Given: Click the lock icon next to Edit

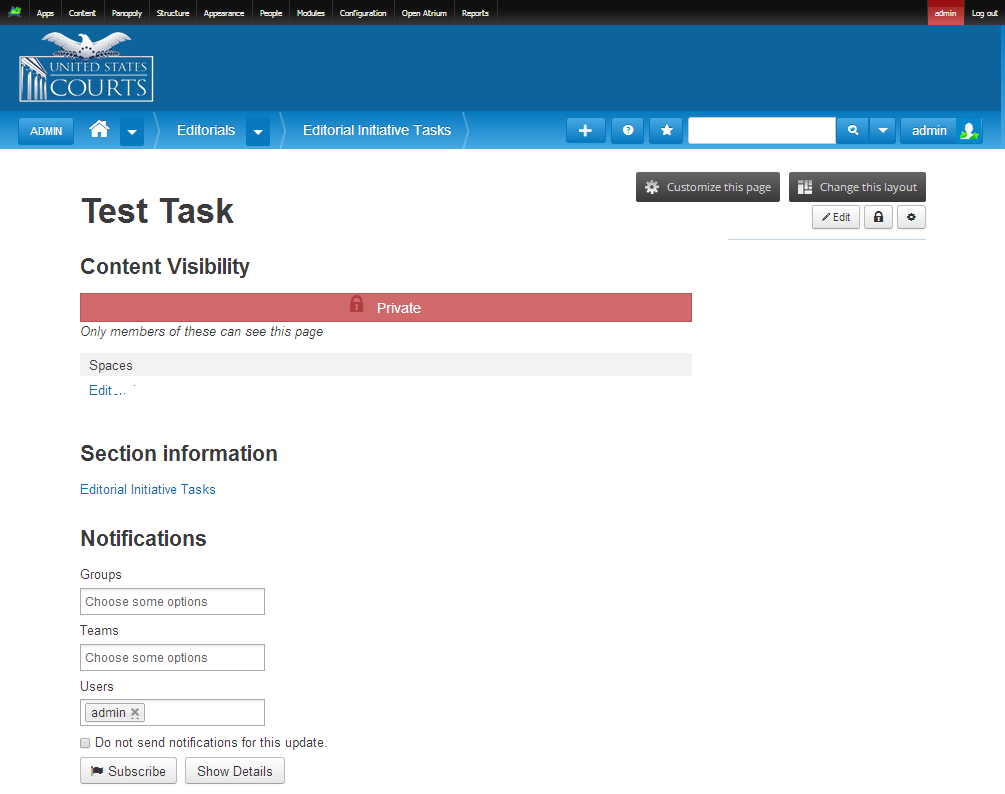Looking at the screenshot, I should [x=877, y=217].
